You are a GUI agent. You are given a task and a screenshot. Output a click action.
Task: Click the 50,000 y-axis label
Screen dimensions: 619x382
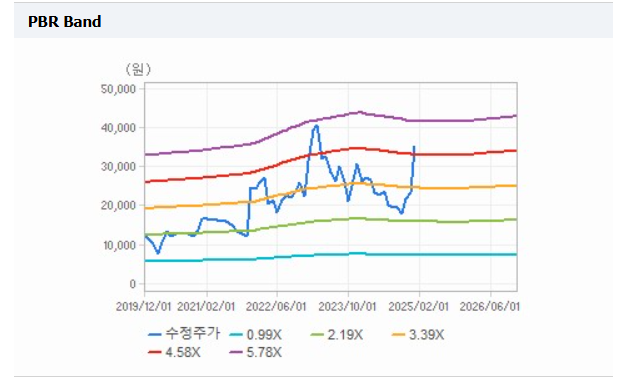pyautogui.click(x=118, y=89)
